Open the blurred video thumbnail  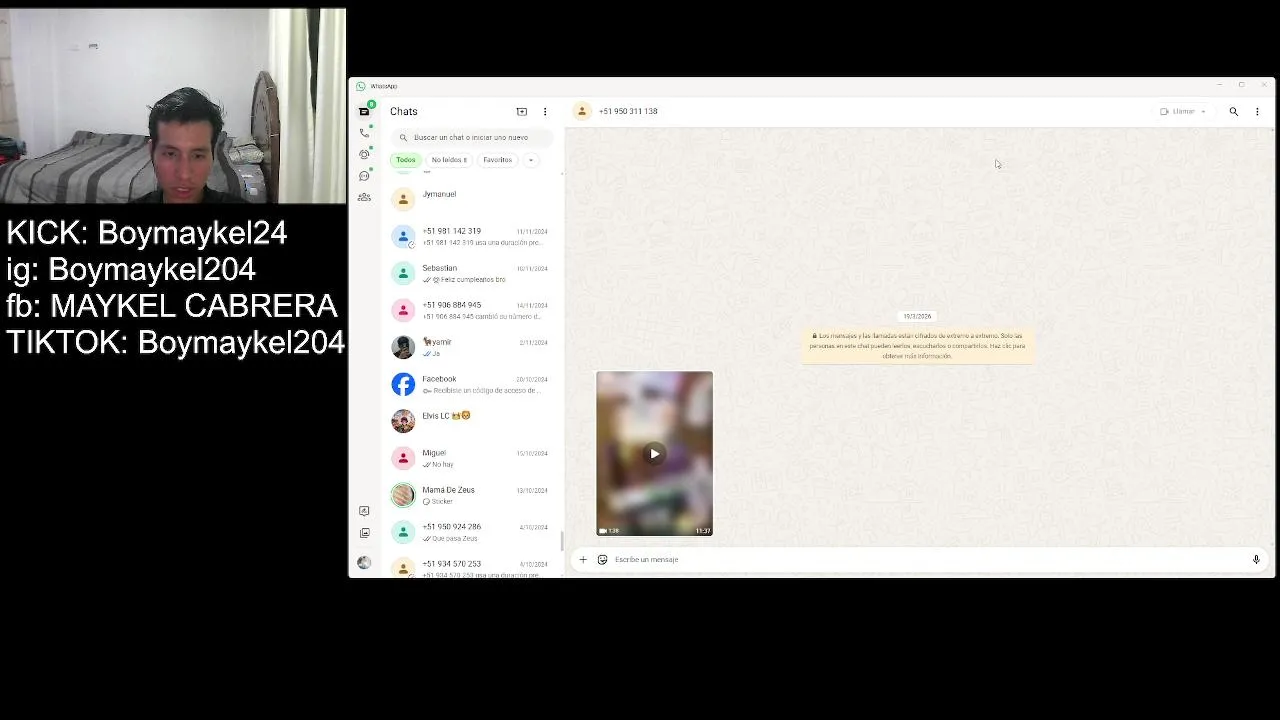coord(654,454)
